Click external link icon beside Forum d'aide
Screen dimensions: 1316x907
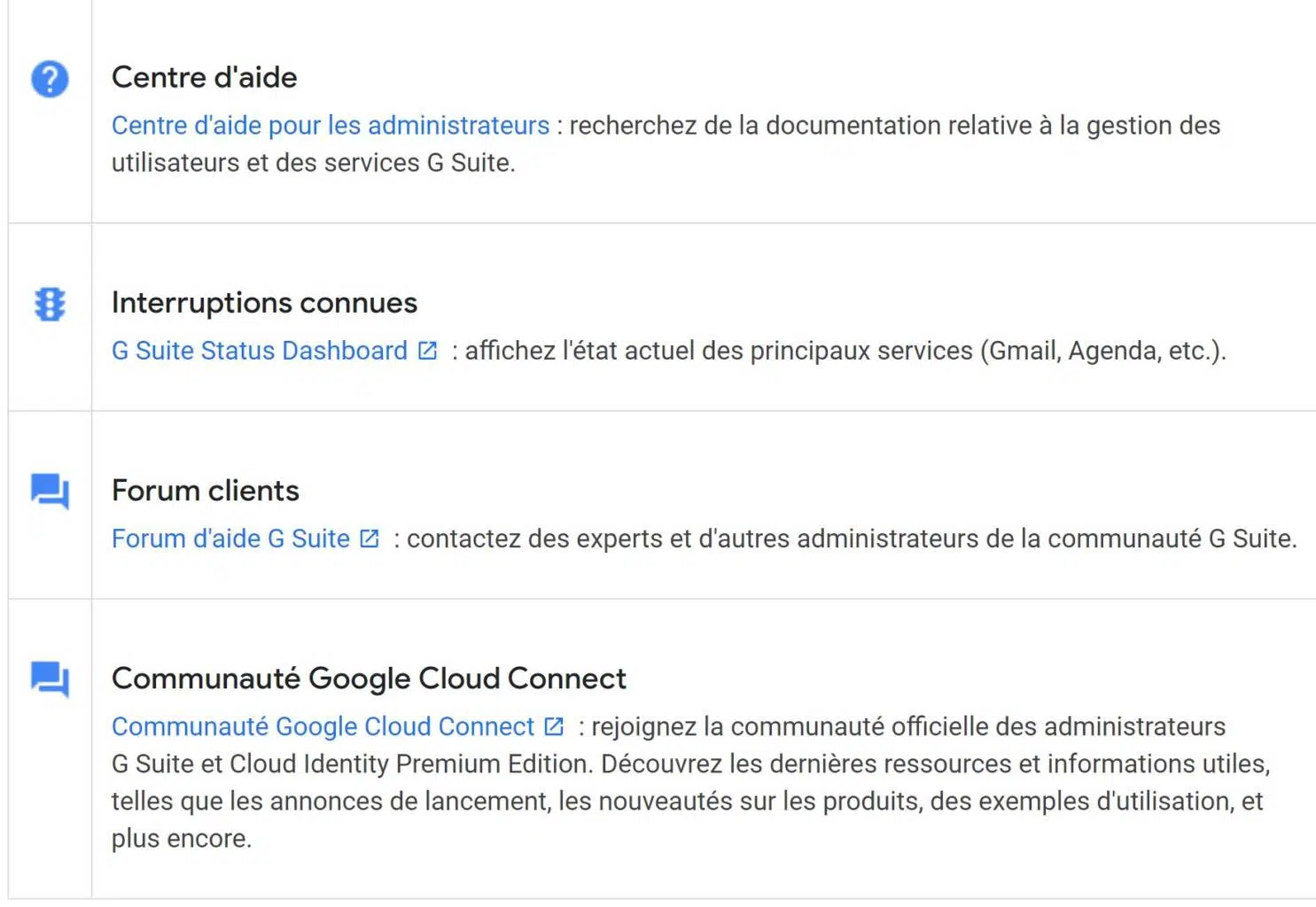click(x=370, y=539)
